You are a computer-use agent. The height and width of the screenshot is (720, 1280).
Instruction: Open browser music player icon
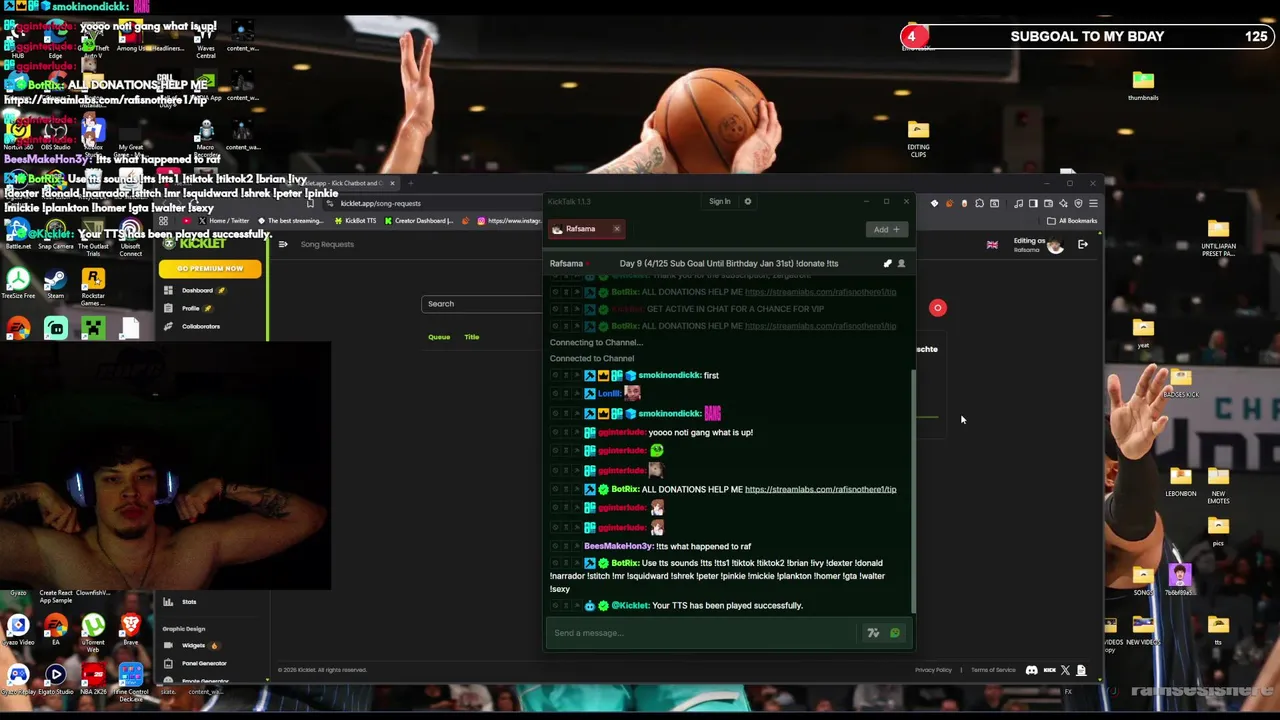click(x=1018, y=203)
